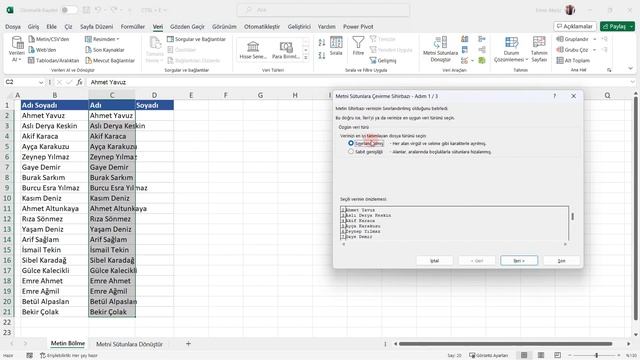Select the Sabit genişlikli radio option
640x360 pixels.
[351, 151]
